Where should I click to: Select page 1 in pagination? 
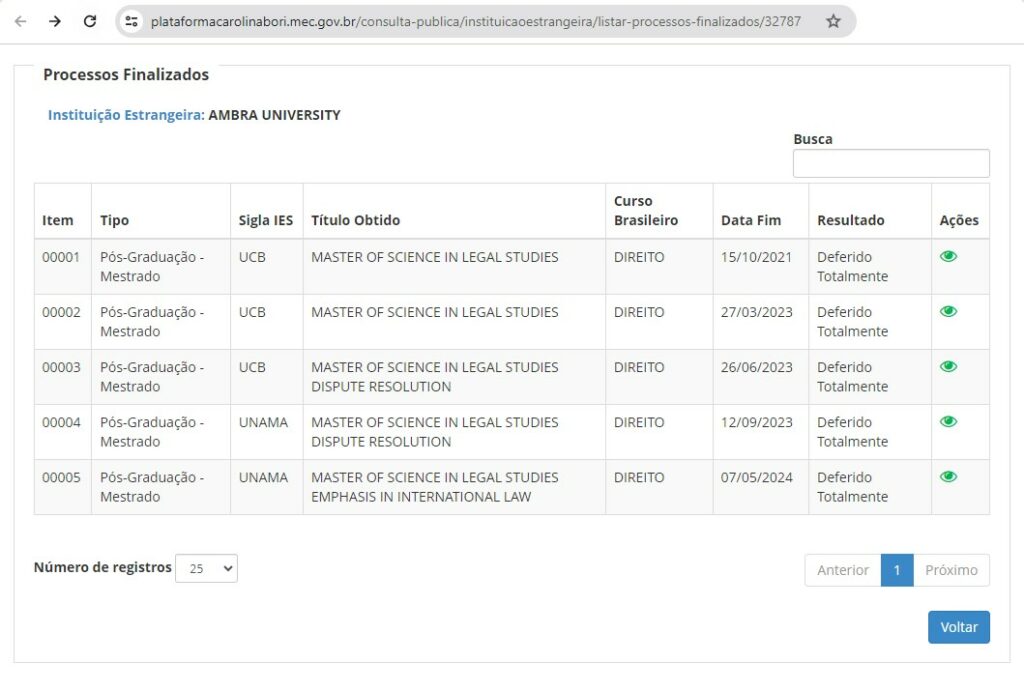(x=897, y=570)
